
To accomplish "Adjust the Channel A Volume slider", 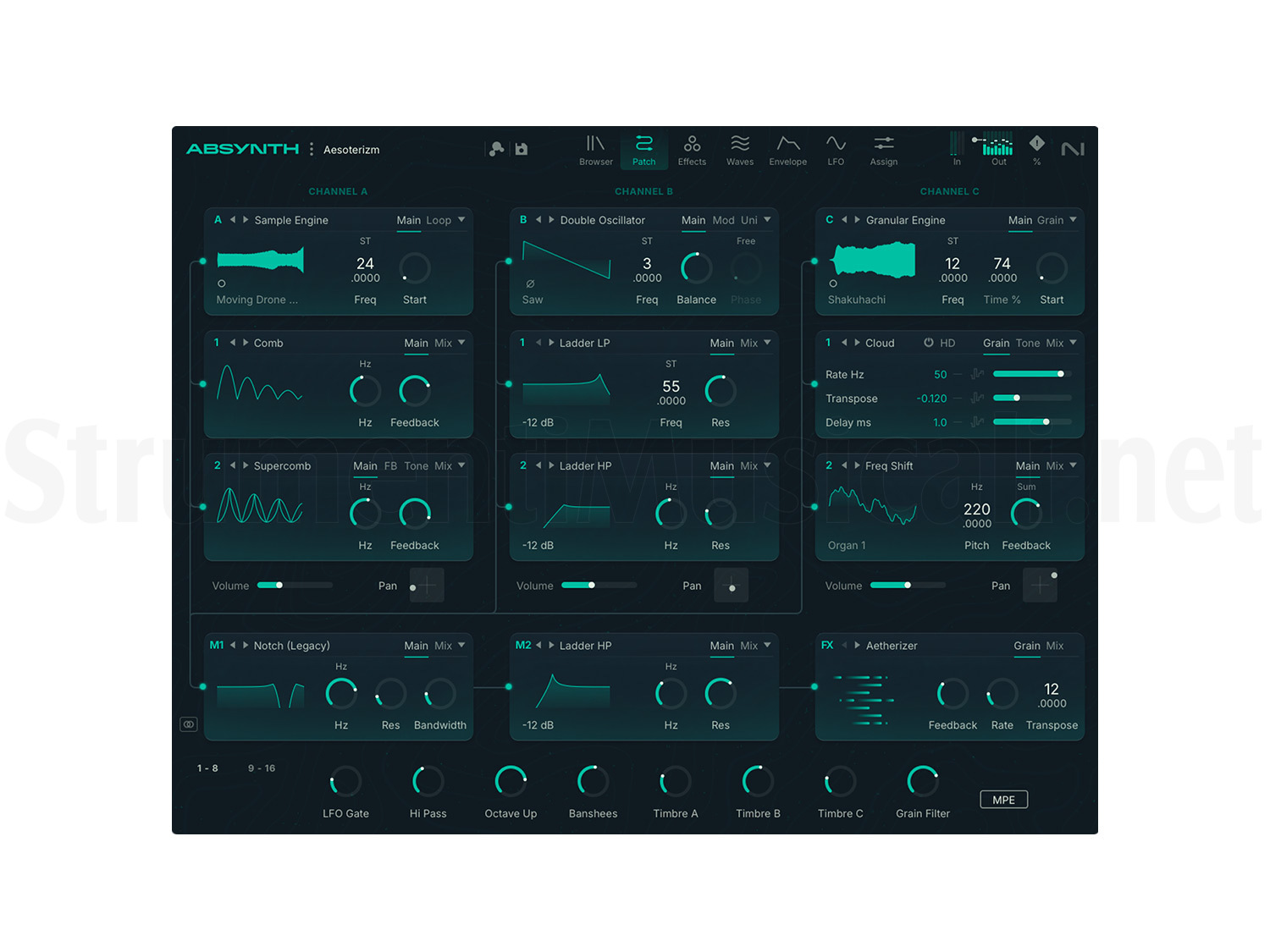I will tap(295, 585).
